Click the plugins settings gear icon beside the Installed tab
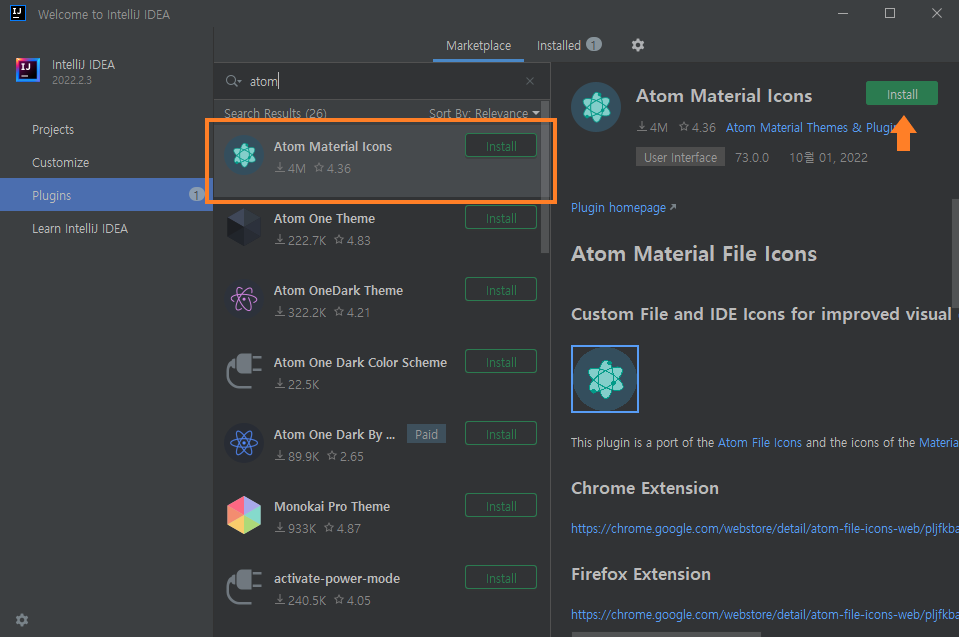The height and width of the screenshot is (637, 959). point(638,45)
